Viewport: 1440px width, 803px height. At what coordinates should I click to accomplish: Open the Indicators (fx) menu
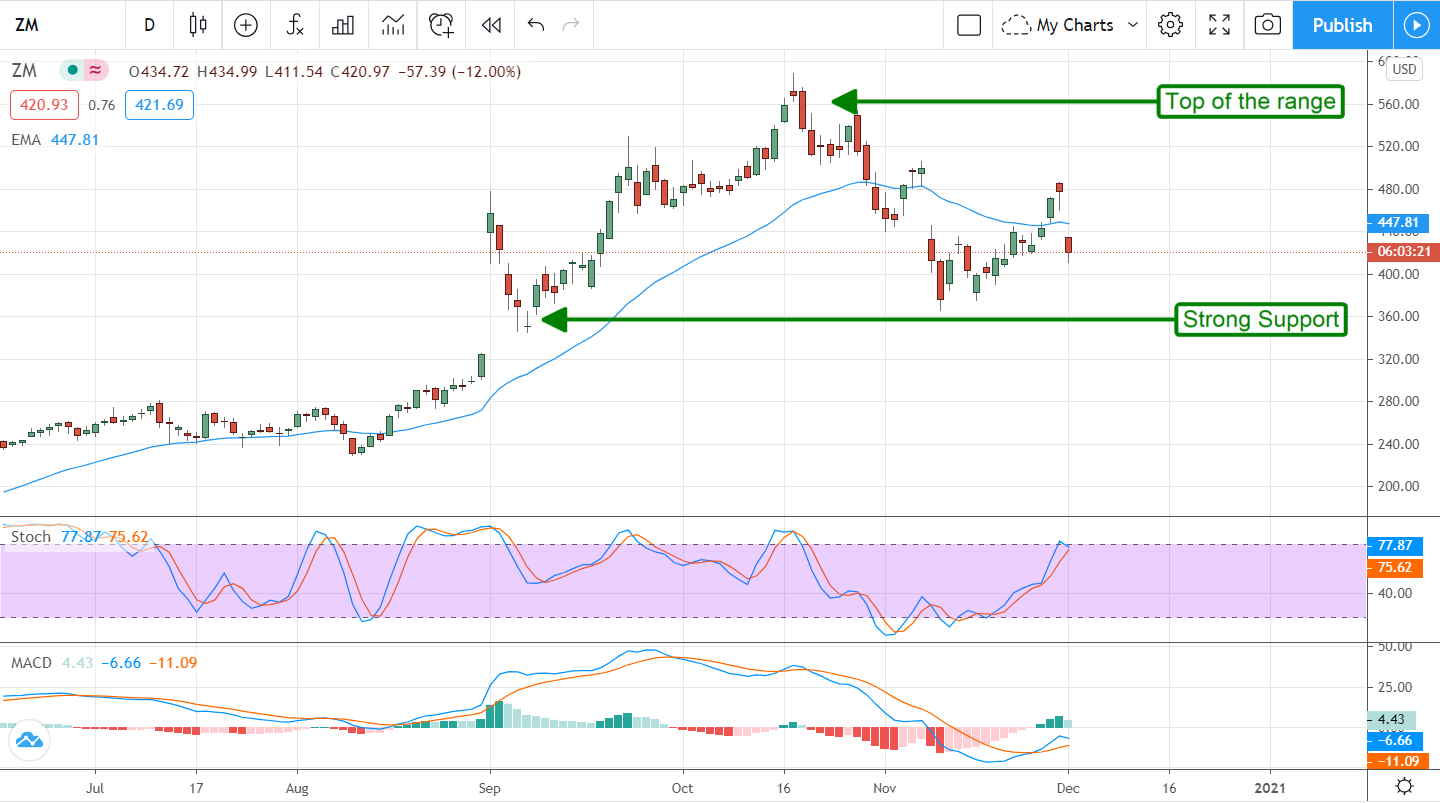click(295, 25)
